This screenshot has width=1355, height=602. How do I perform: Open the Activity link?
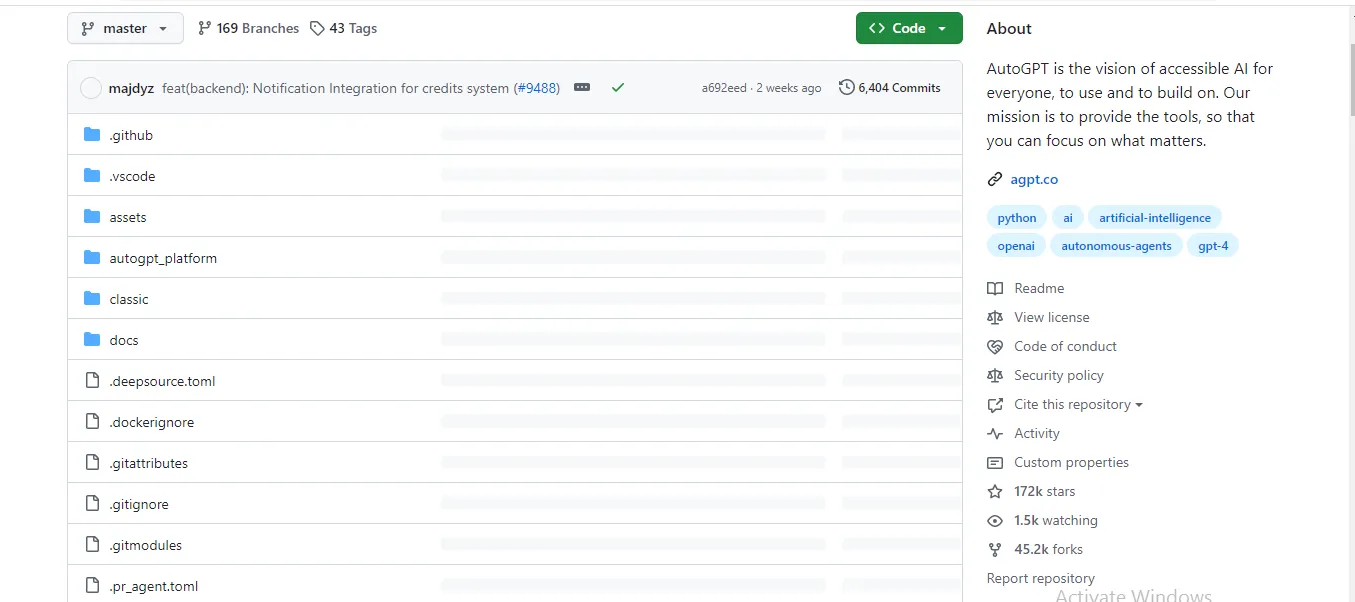pos(1037,433)
